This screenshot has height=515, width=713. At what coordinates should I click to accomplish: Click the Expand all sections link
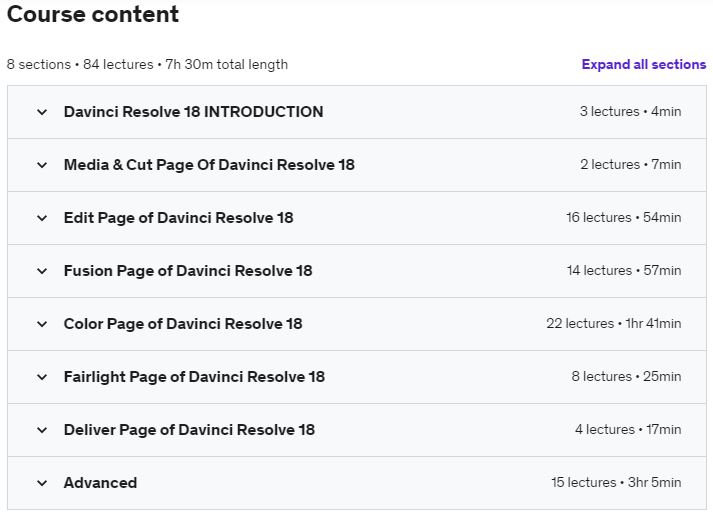(x=643, y=65)
